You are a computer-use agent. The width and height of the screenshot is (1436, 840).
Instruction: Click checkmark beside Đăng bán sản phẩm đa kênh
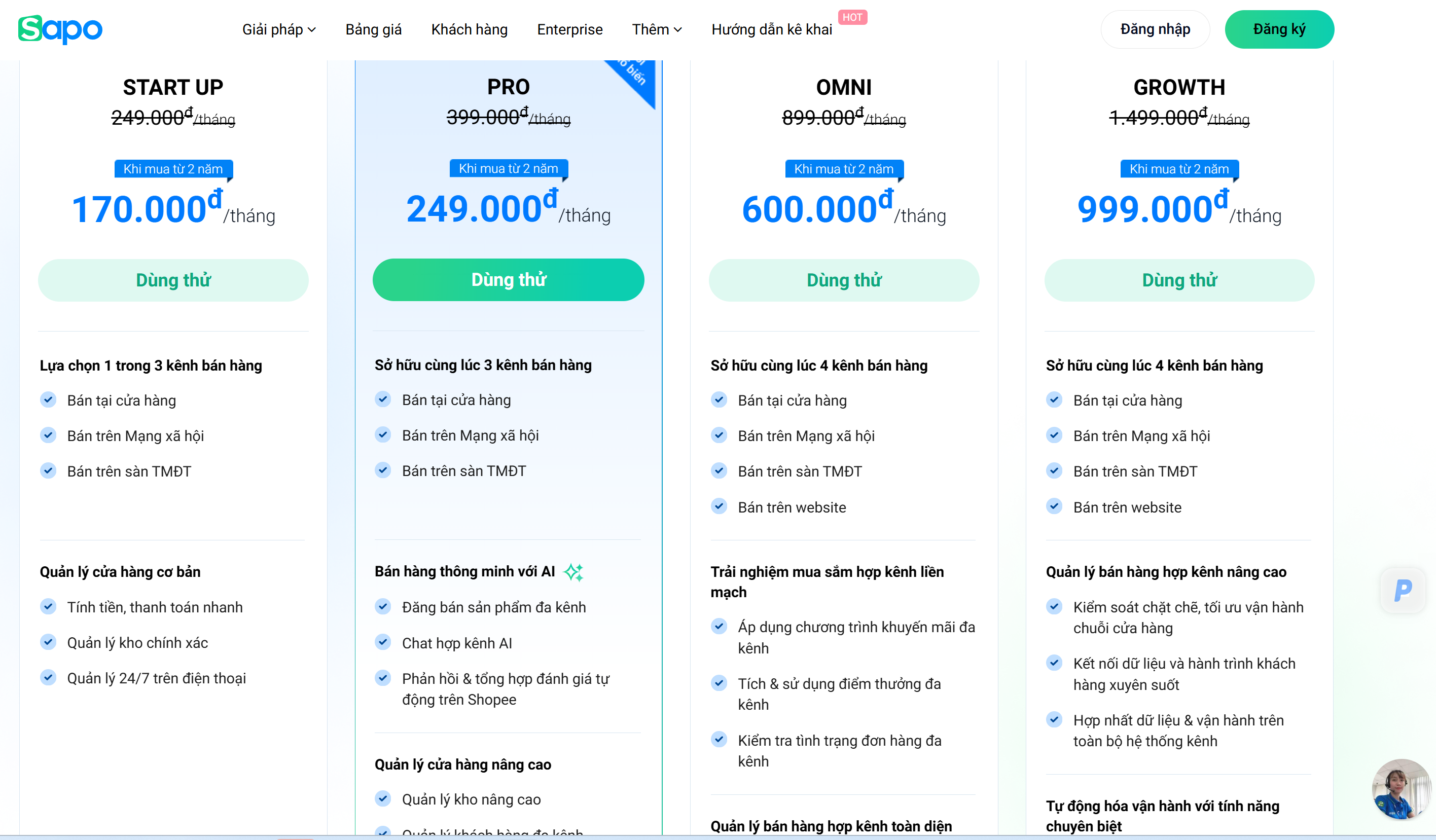(383, 607)
